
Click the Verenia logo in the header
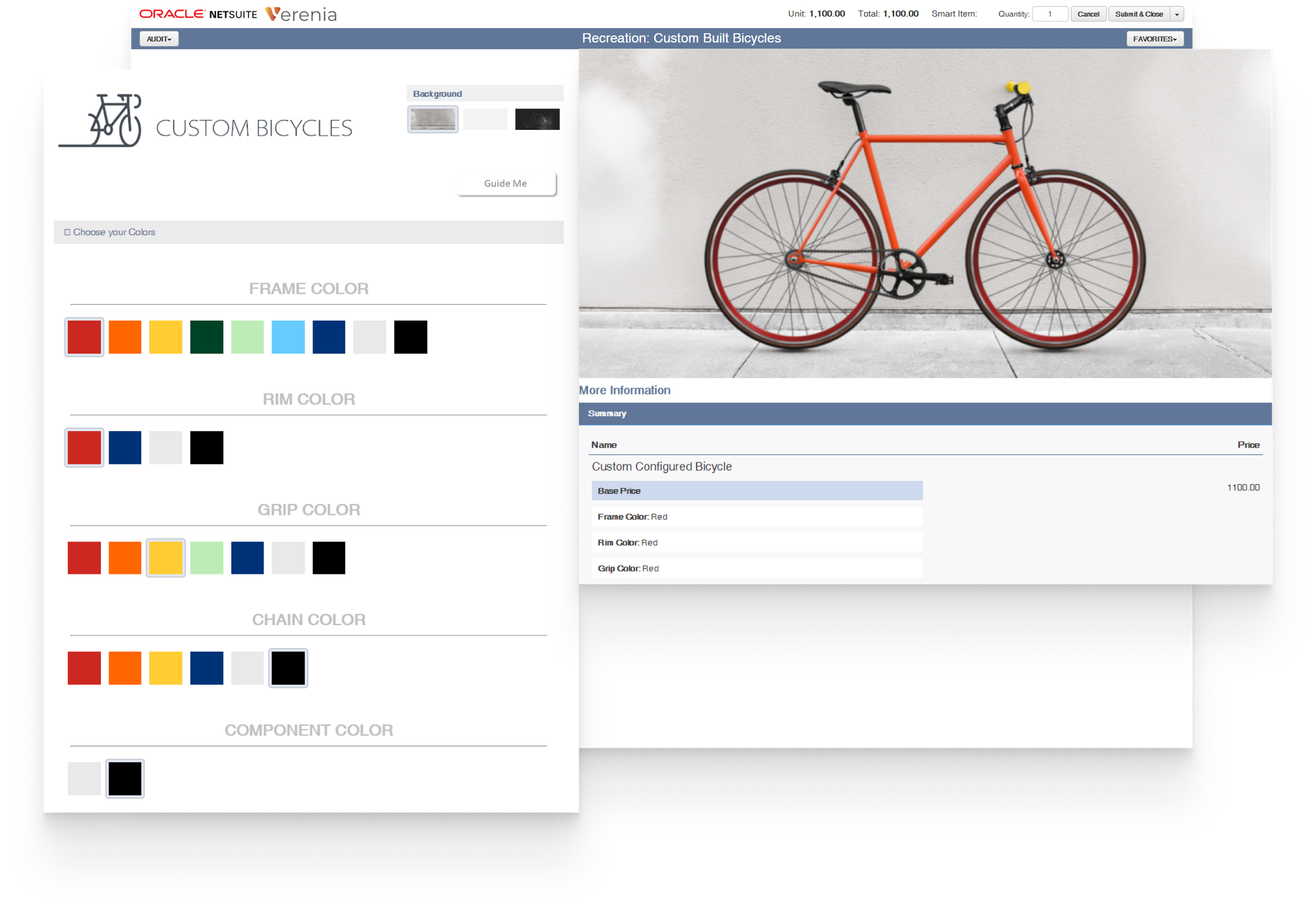pos(301,14)
